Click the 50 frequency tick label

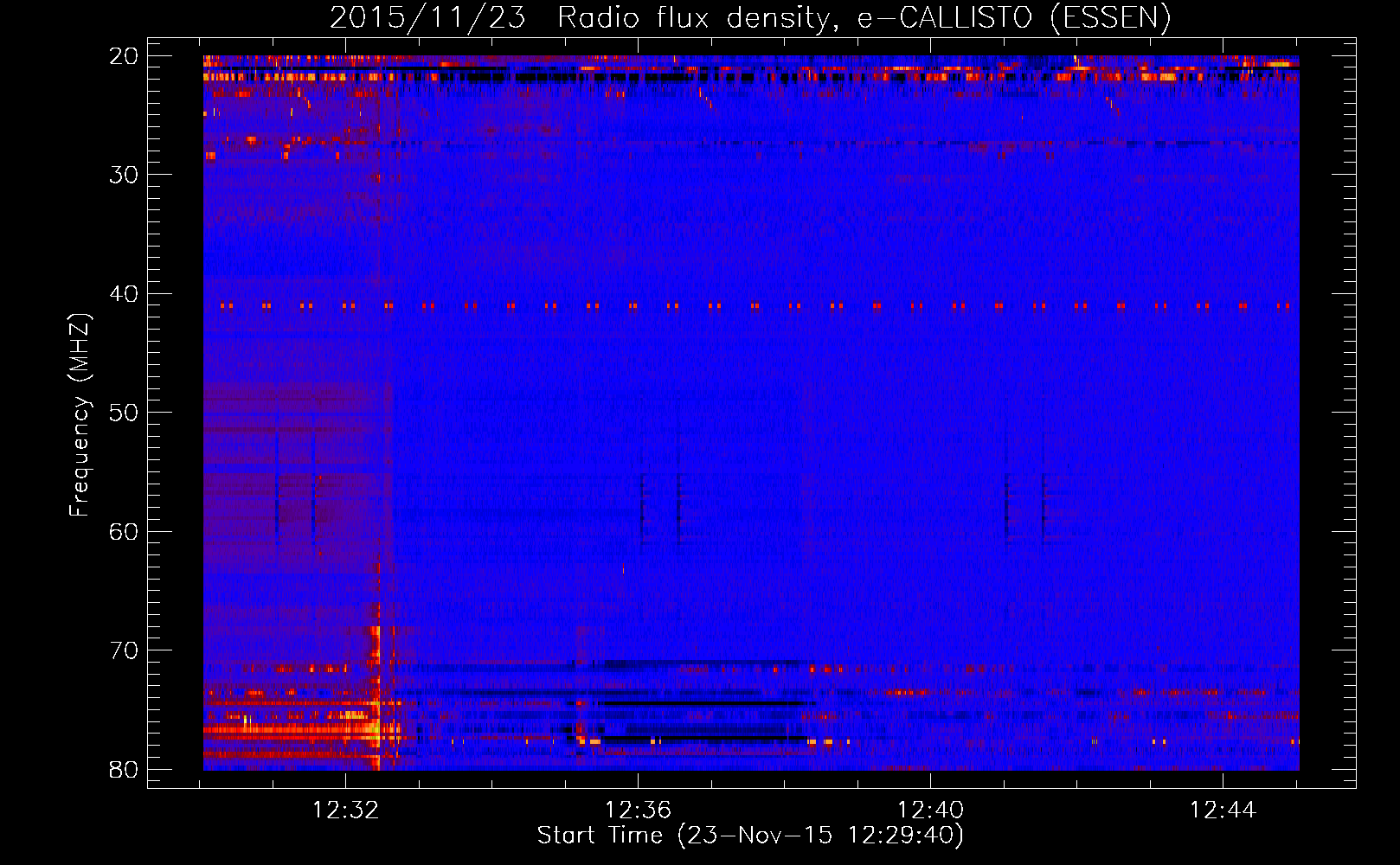(125, 413)
